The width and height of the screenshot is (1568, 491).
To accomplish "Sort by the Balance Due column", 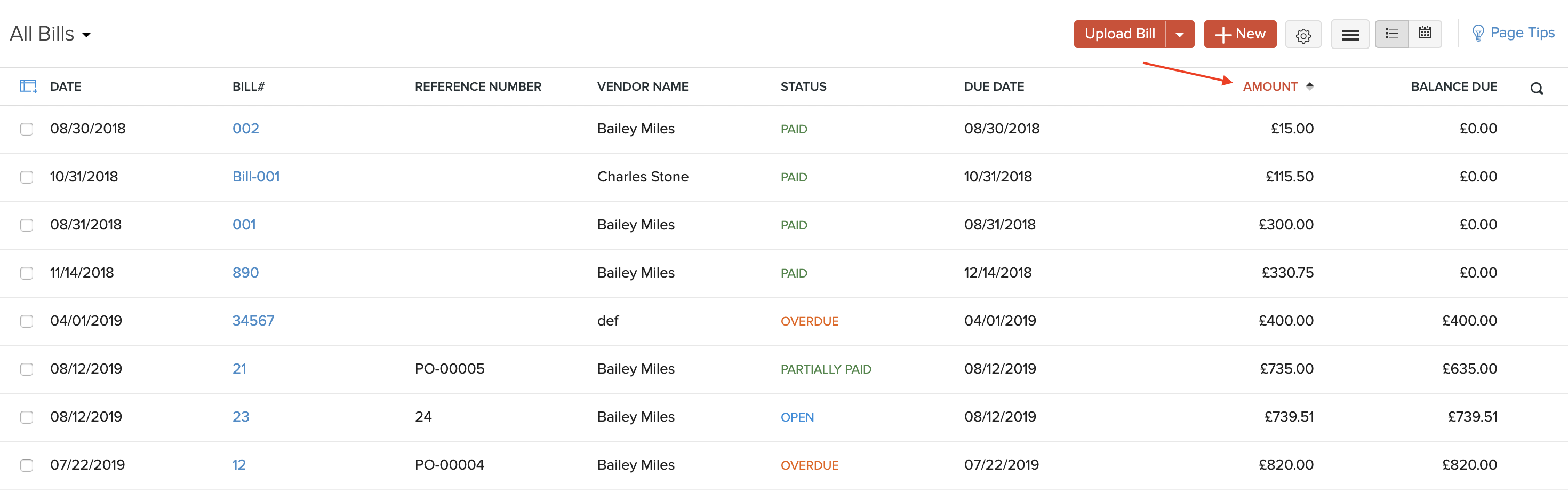I will (1453, 86).
